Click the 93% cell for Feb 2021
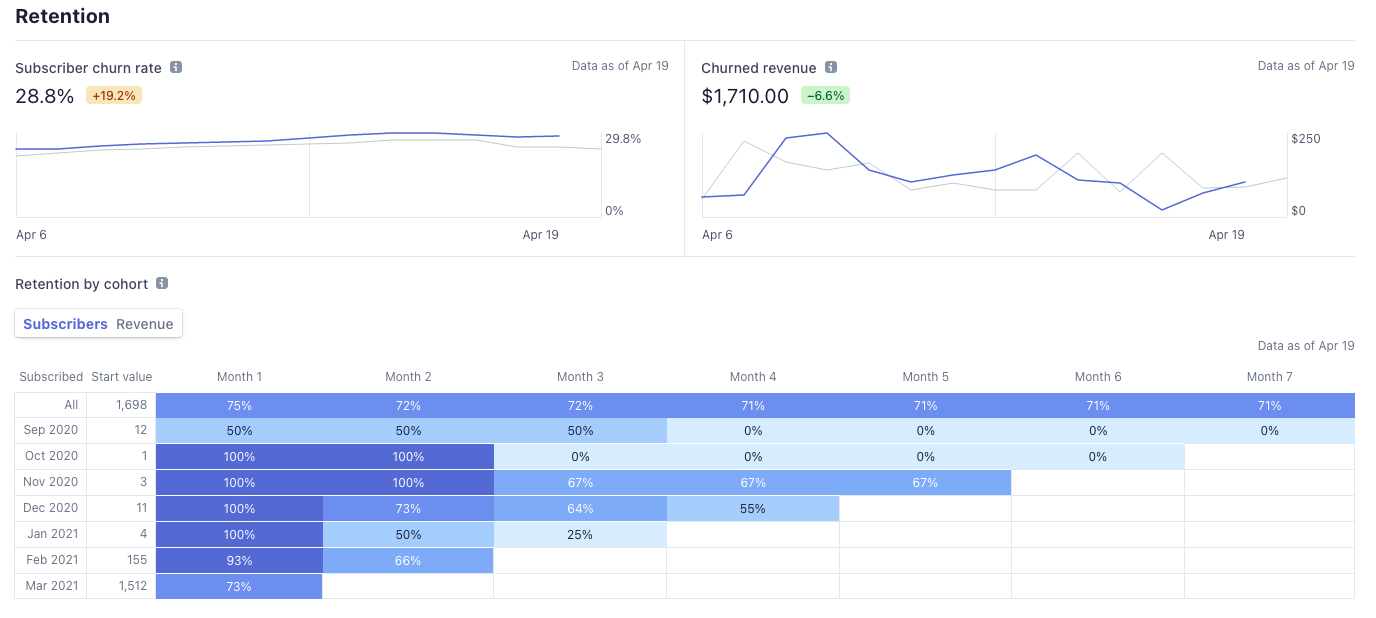Screen dimensions: 1376x618 [239, 561]
